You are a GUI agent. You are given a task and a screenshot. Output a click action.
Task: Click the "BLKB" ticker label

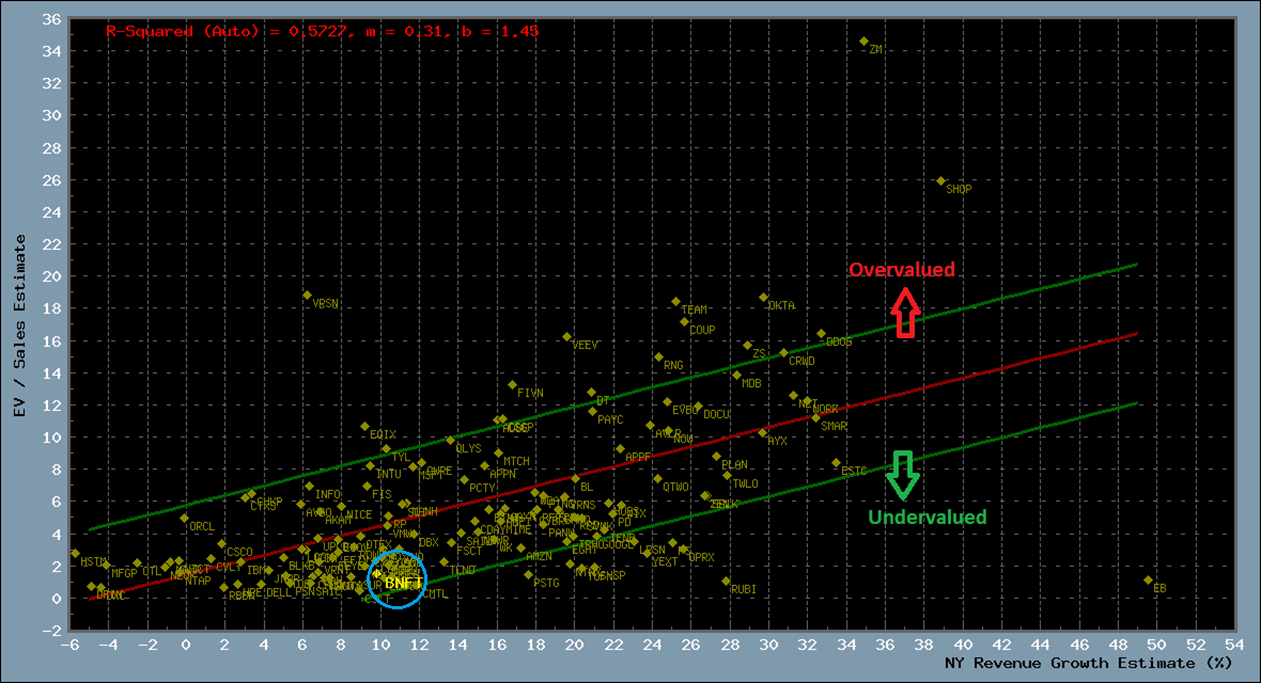pyautogui.click(x=302, y=567)
